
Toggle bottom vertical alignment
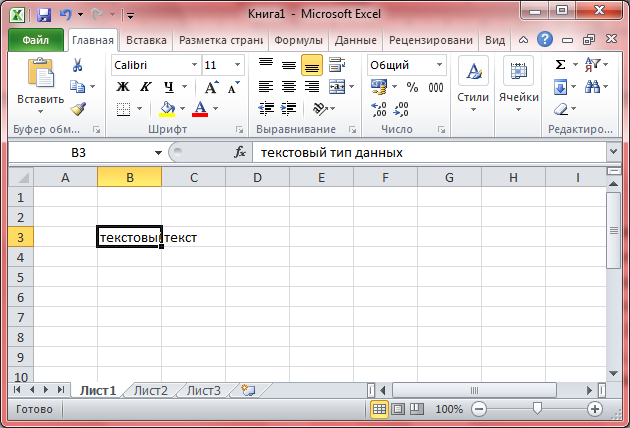311,65
